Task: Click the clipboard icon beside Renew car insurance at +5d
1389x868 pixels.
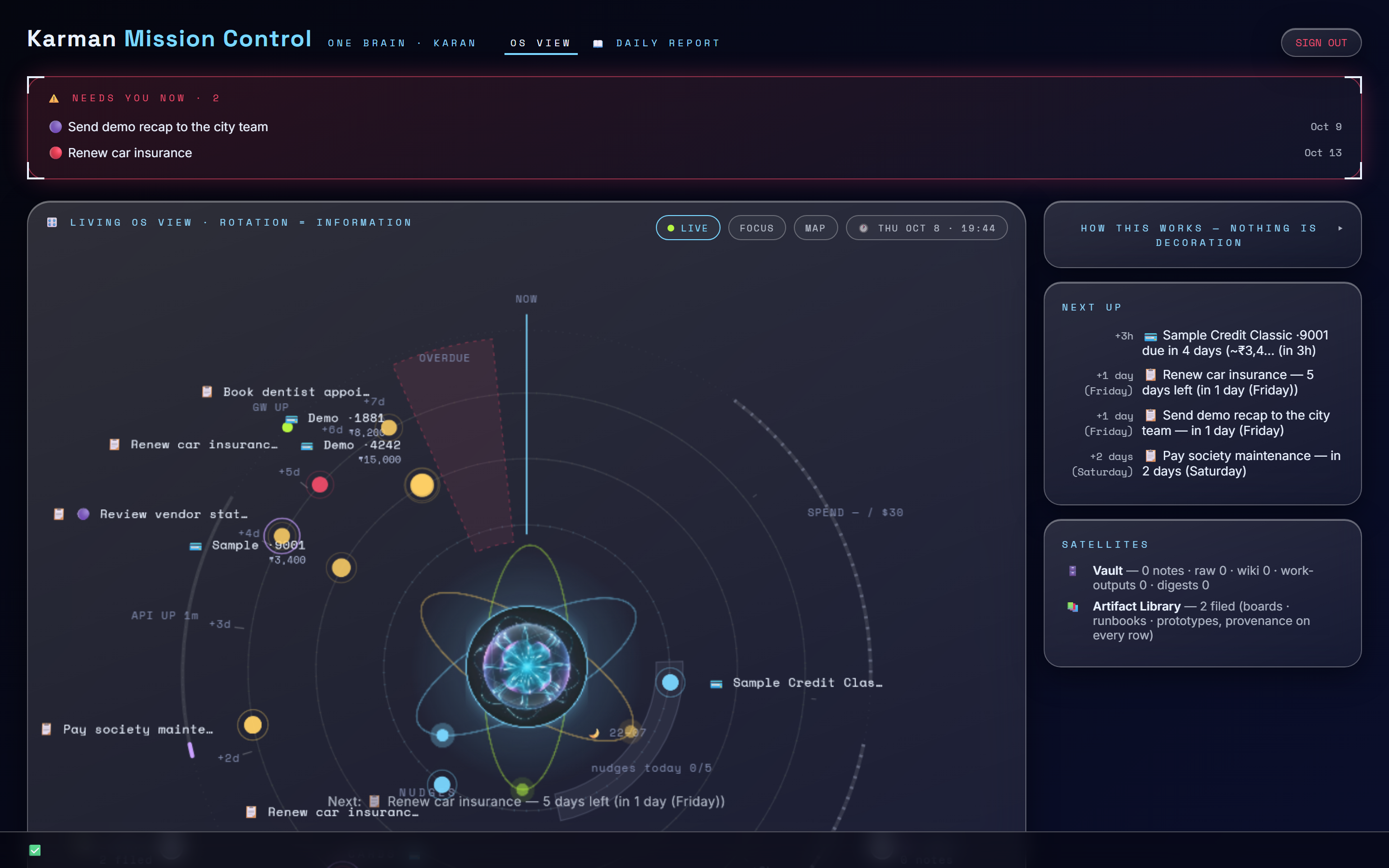Action: (114, 445)
